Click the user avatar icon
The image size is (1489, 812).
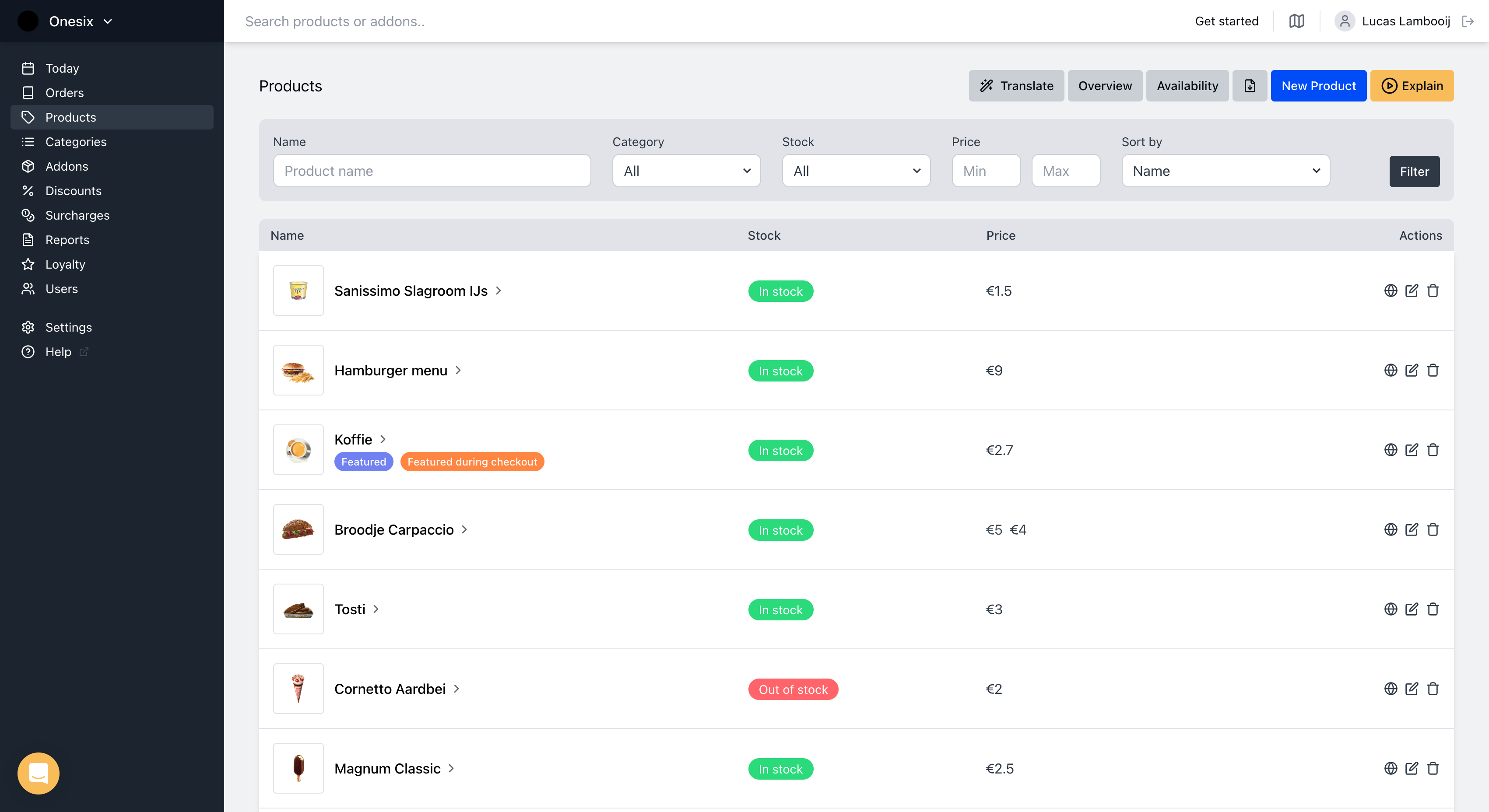(x=1345, y=21)
